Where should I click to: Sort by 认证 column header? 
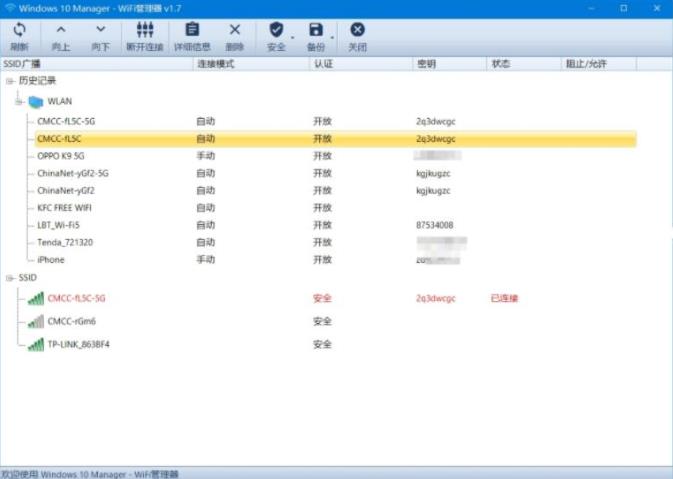(x=361, y=64)
